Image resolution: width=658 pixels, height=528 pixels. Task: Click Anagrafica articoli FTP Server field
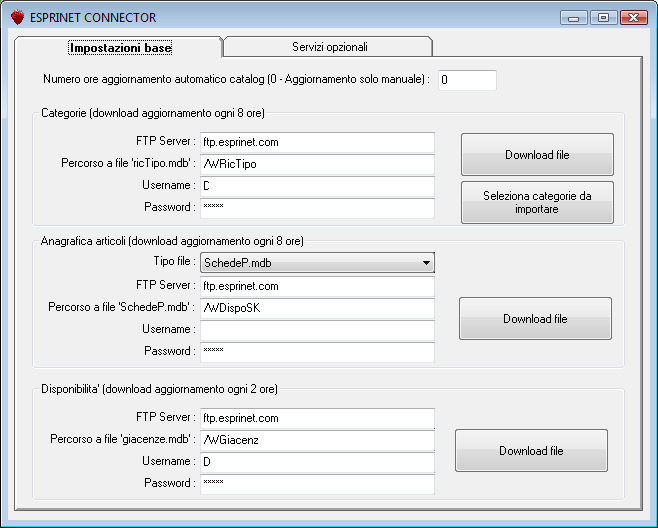317,286
